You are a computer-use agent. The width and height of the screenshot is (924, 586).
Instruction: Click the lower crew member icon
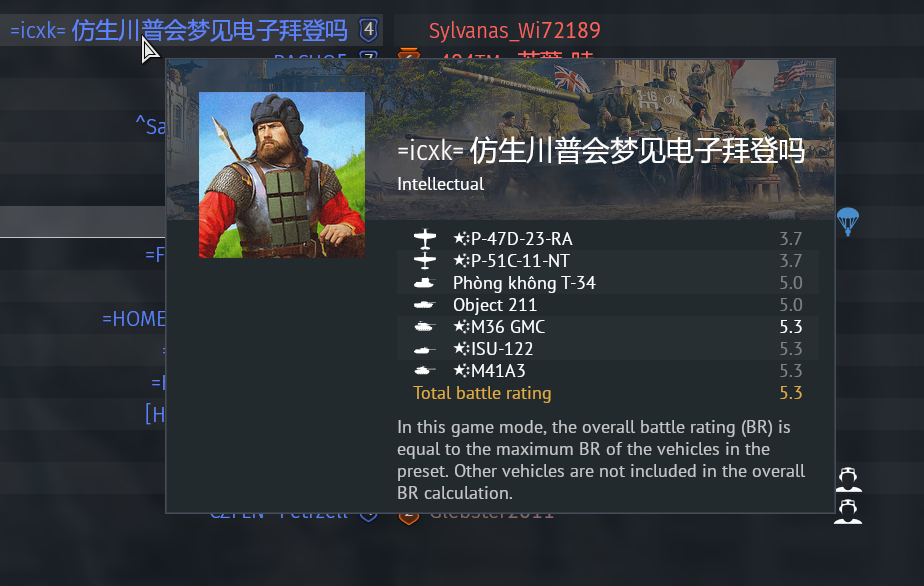pyautogui.click(x=848, y=511)
